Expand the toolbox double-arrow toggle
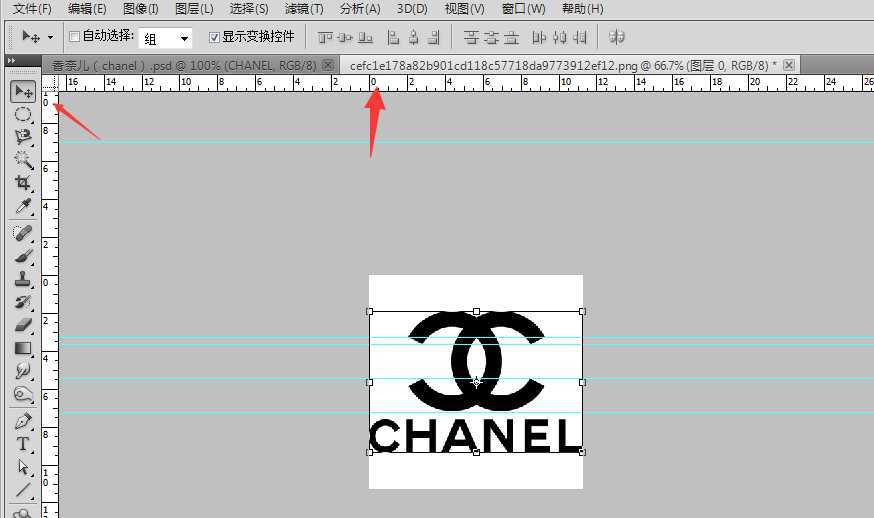 (11, 62)
